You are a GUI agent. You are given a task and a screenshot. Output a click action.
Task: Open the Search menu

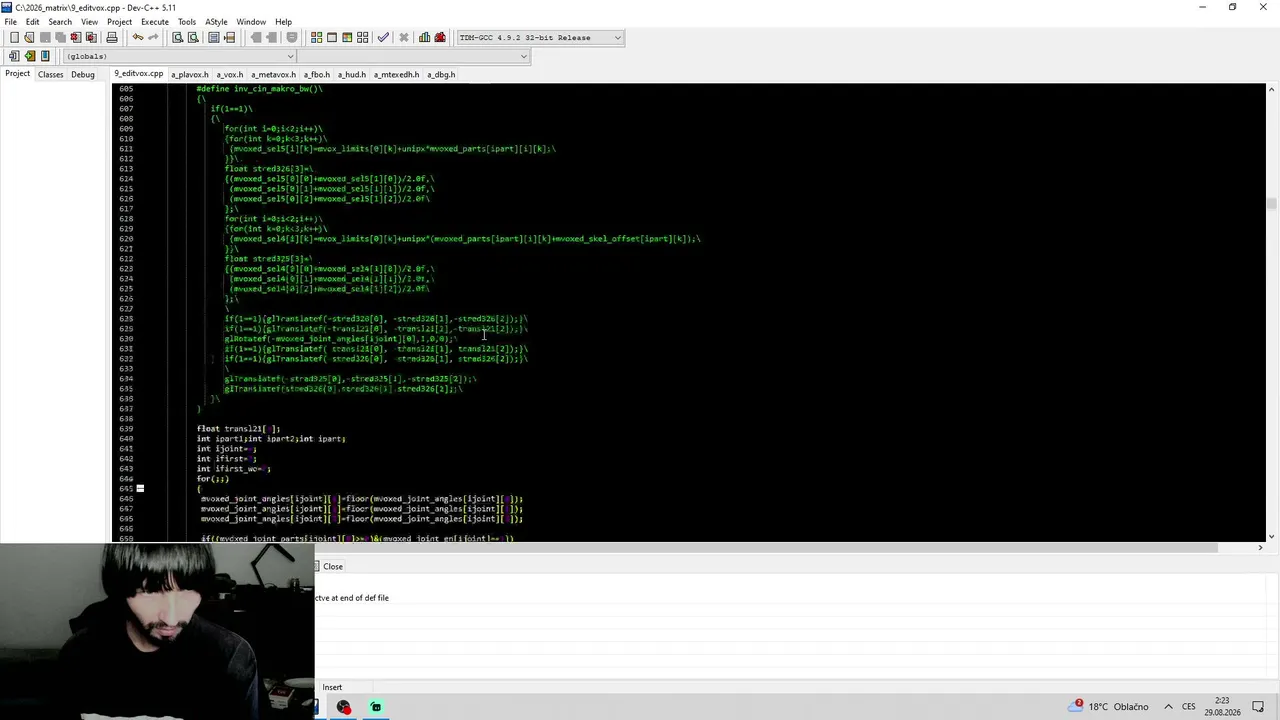(x=60, y=22)
